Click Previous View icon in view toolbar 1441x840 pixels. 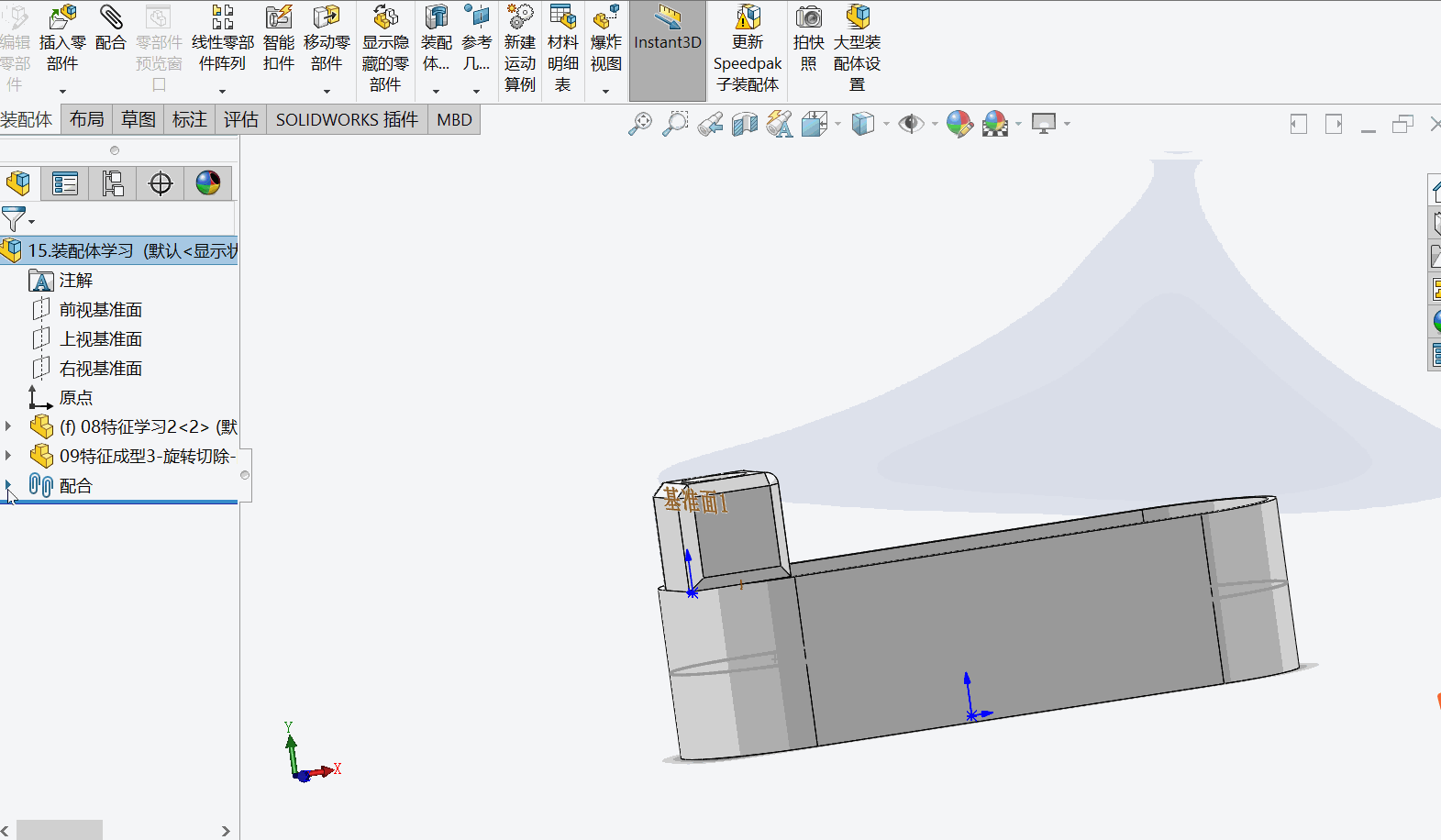tap(710, 123)
